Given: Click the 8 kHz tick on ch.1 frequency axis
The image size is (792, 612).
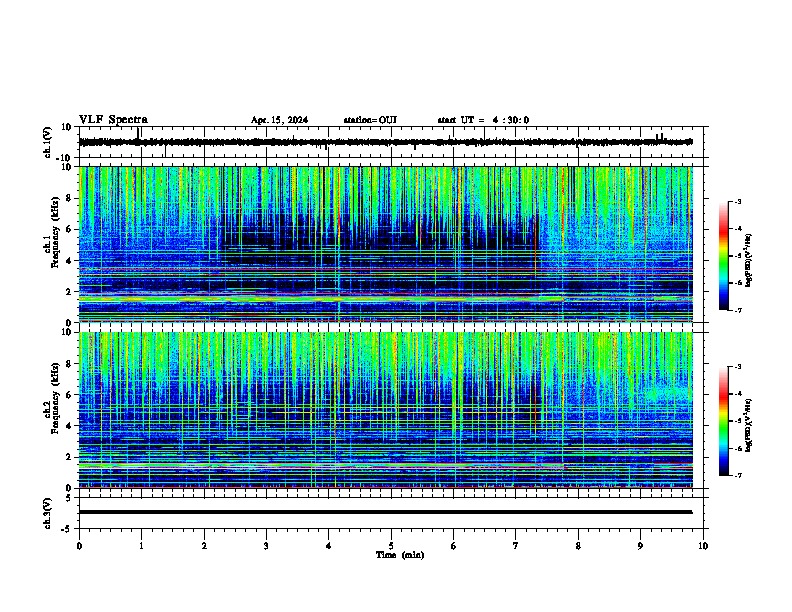Looking at the screenshot, I should tap(69, 198).
